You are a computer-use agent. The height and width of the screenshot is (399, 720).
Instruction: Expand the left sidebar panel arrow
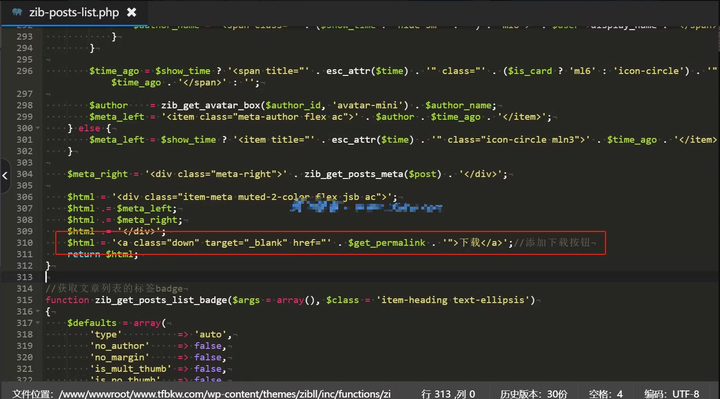coord(5,175)
